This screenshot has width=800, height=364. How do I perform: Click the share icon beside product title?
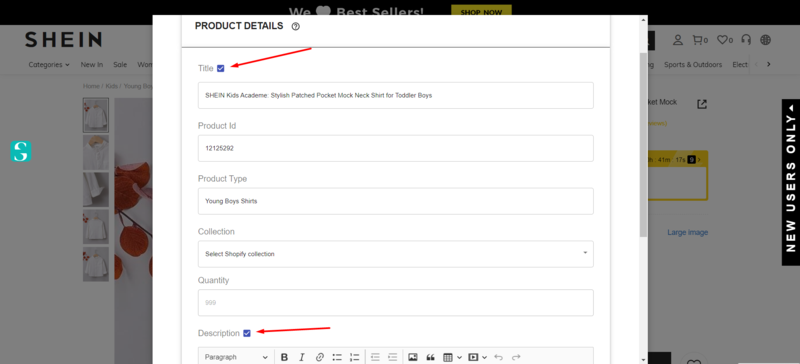702,104
